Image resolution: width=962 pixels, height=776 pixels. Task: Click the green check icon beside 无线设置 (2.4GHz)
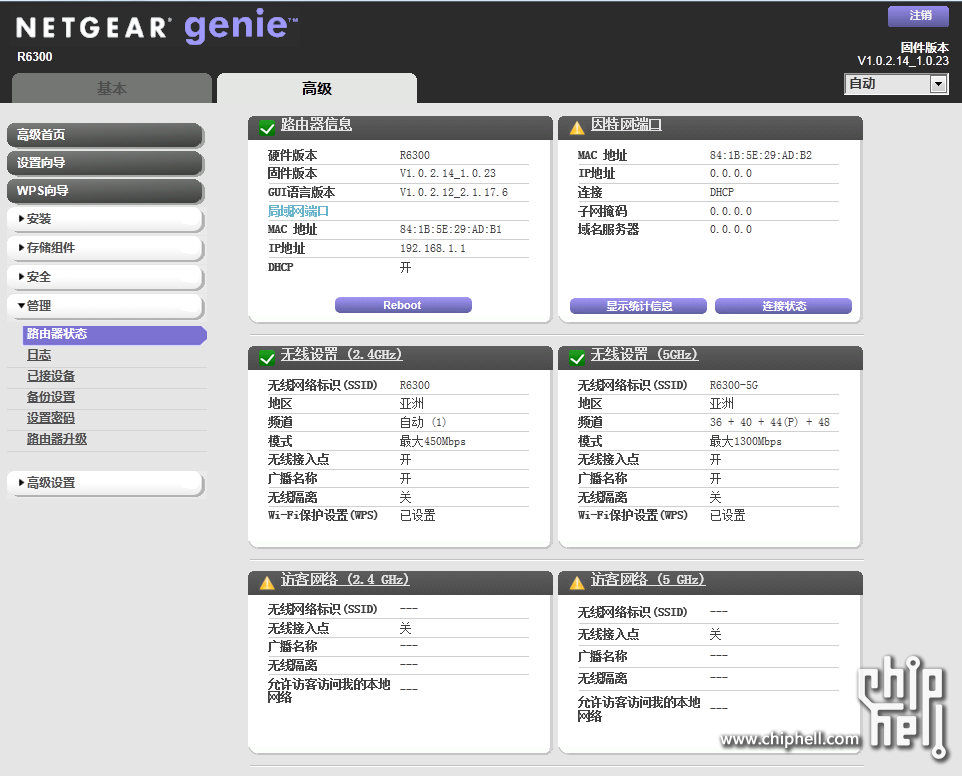coord(267,358)
